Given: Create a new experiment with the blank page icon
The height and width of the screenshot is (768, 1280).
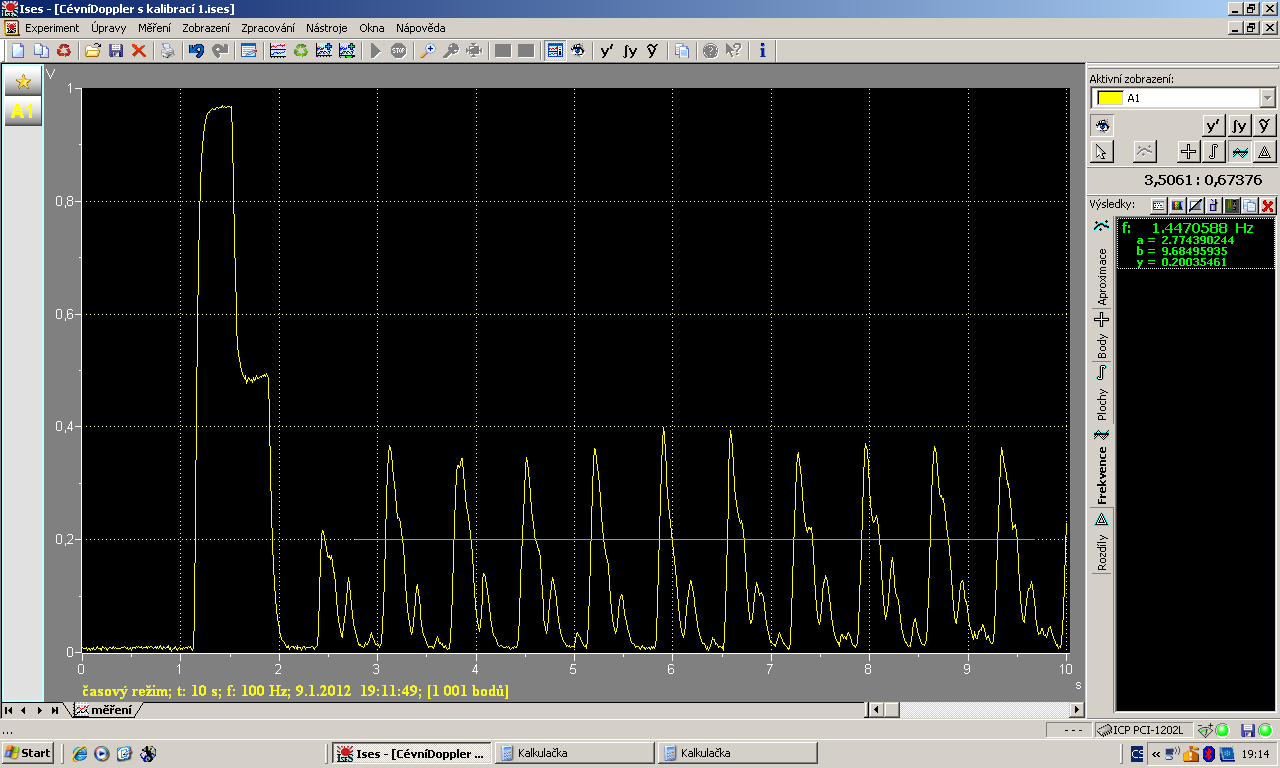Looking at the screenshot, I should tap(17, 50).
